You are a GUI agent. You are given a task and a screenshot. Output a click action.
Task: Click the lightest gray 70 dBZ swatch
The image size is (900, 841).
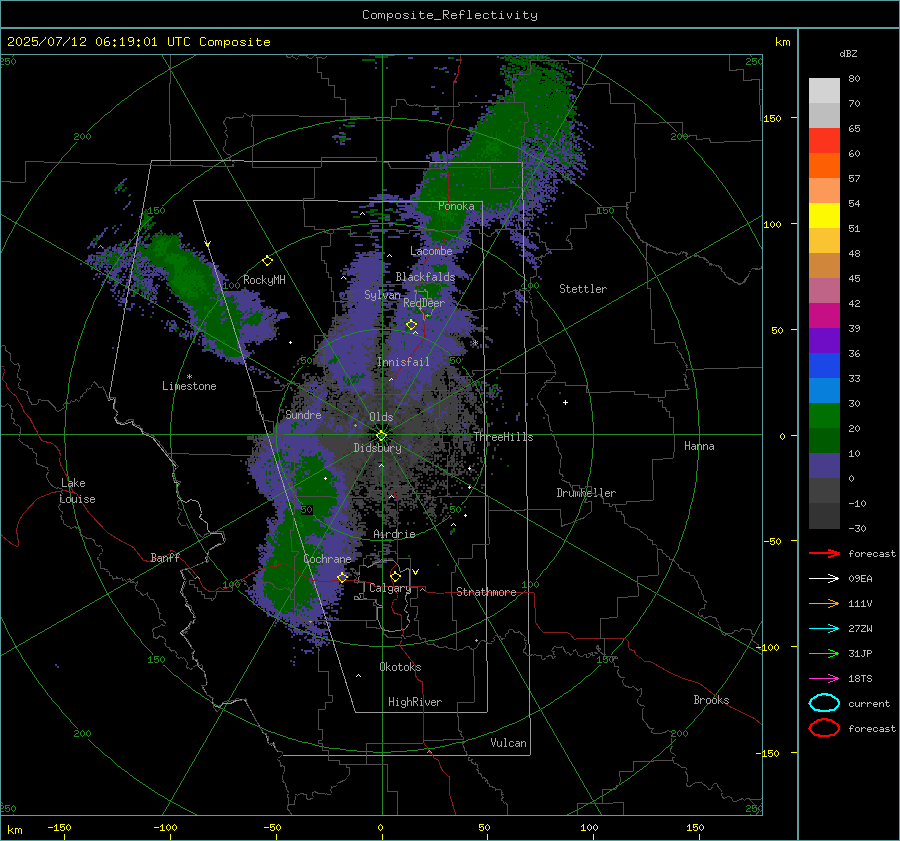(824, 90)
